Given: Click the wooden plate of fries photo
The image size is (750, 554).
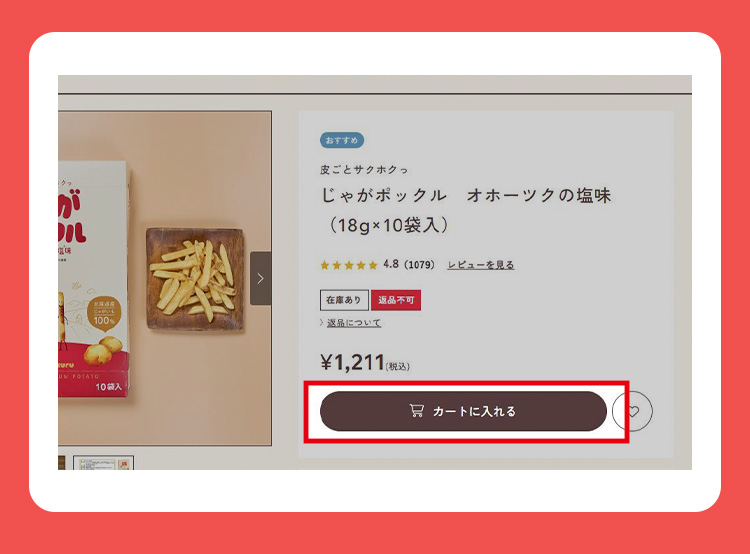Looking at the screenshot, I should coord(195,279).
